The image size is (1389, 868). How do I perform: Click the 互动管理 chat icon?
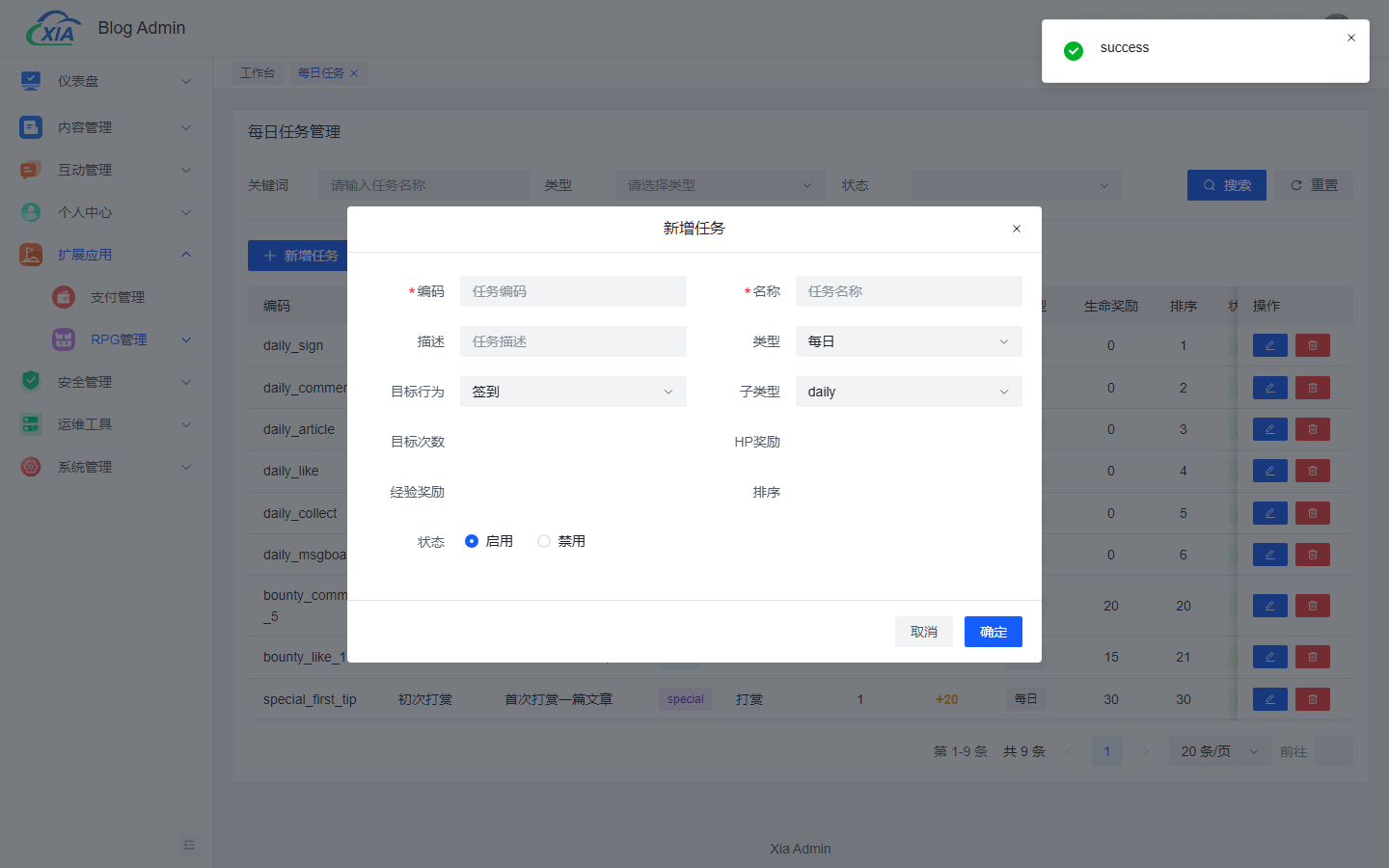pyautogui.click(x=31, y=170)
